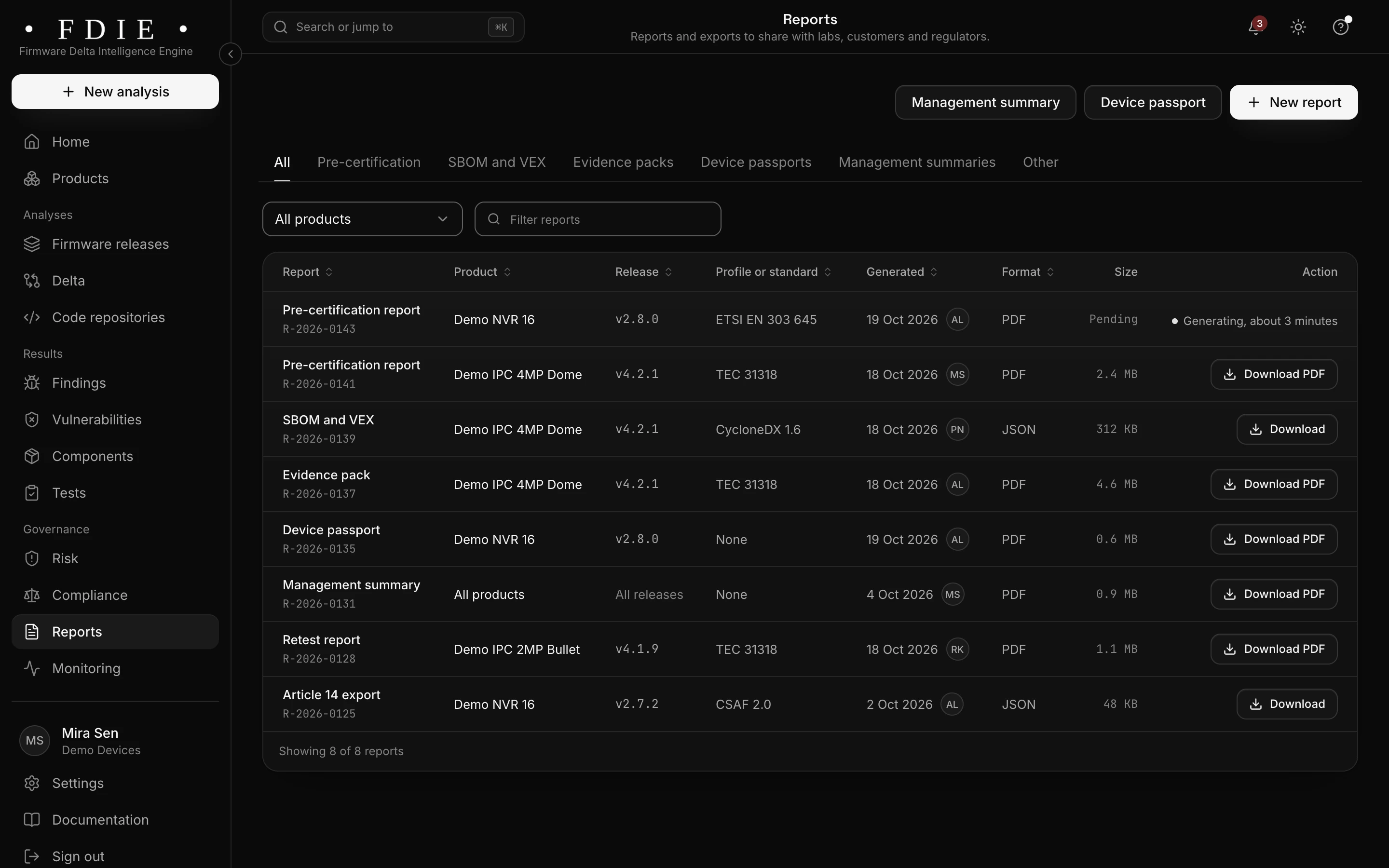Click the Tests clipboard icon

tap(32, 493)
